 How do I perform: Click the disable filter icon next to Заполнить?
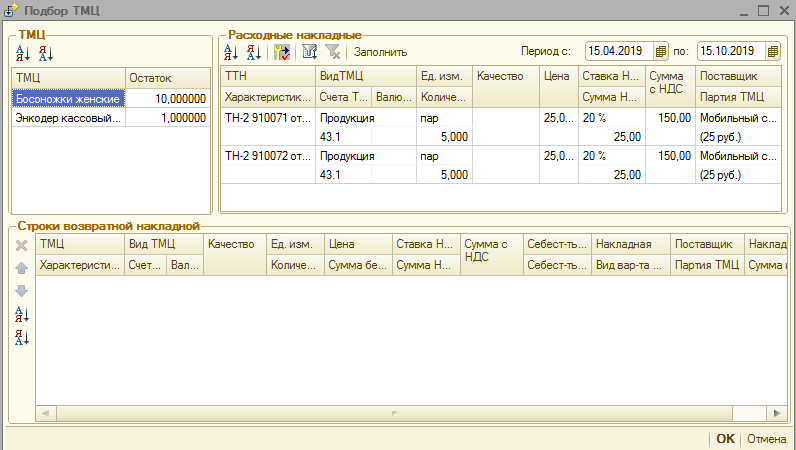click(x=332, y=51)
